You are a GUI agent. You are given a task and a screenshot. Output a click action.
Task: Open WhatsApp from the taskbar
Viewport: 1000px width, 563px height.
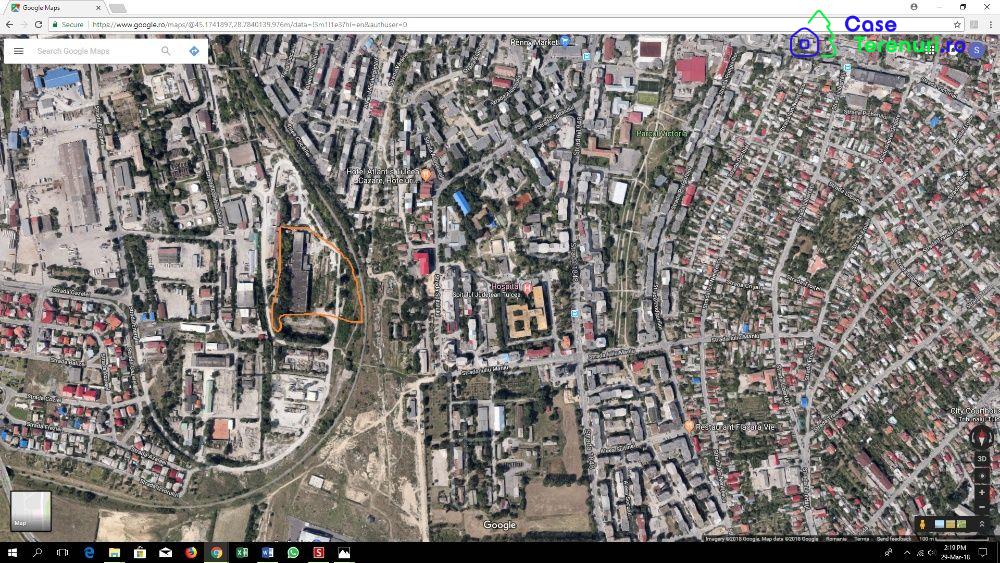pos(293,552)
